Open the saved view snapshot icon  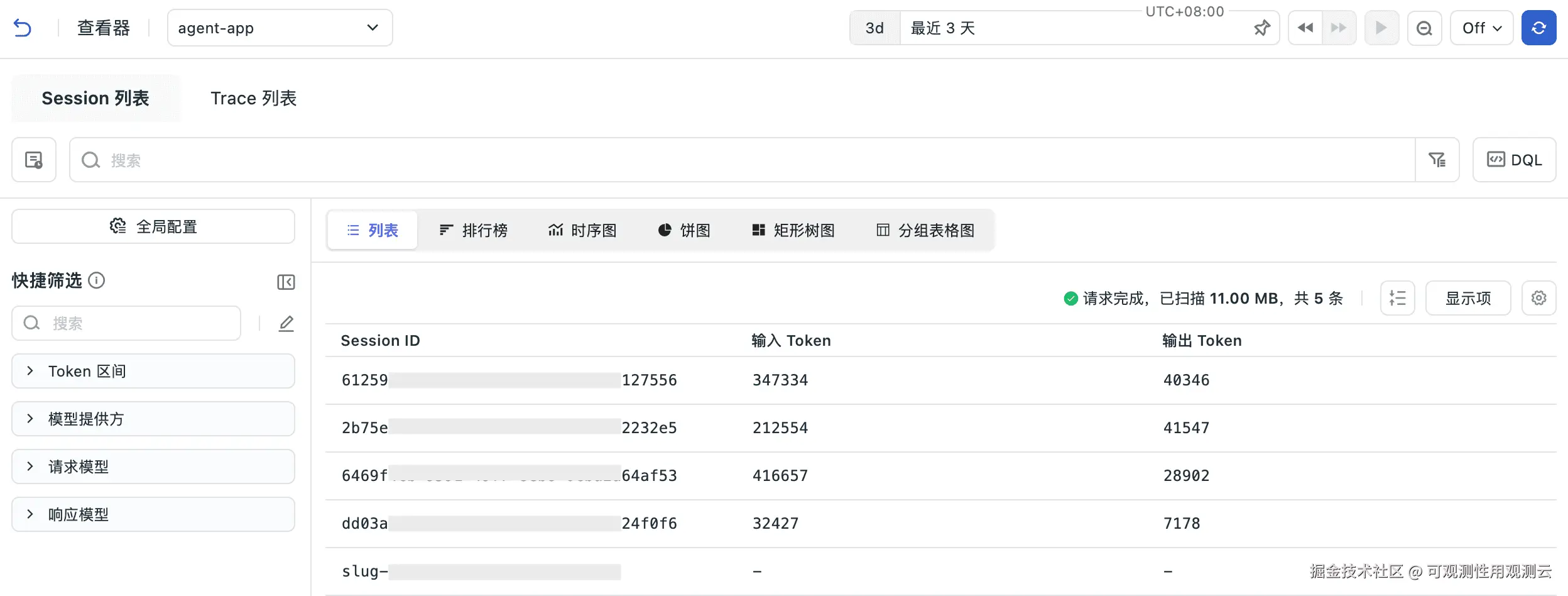point(34,160)
